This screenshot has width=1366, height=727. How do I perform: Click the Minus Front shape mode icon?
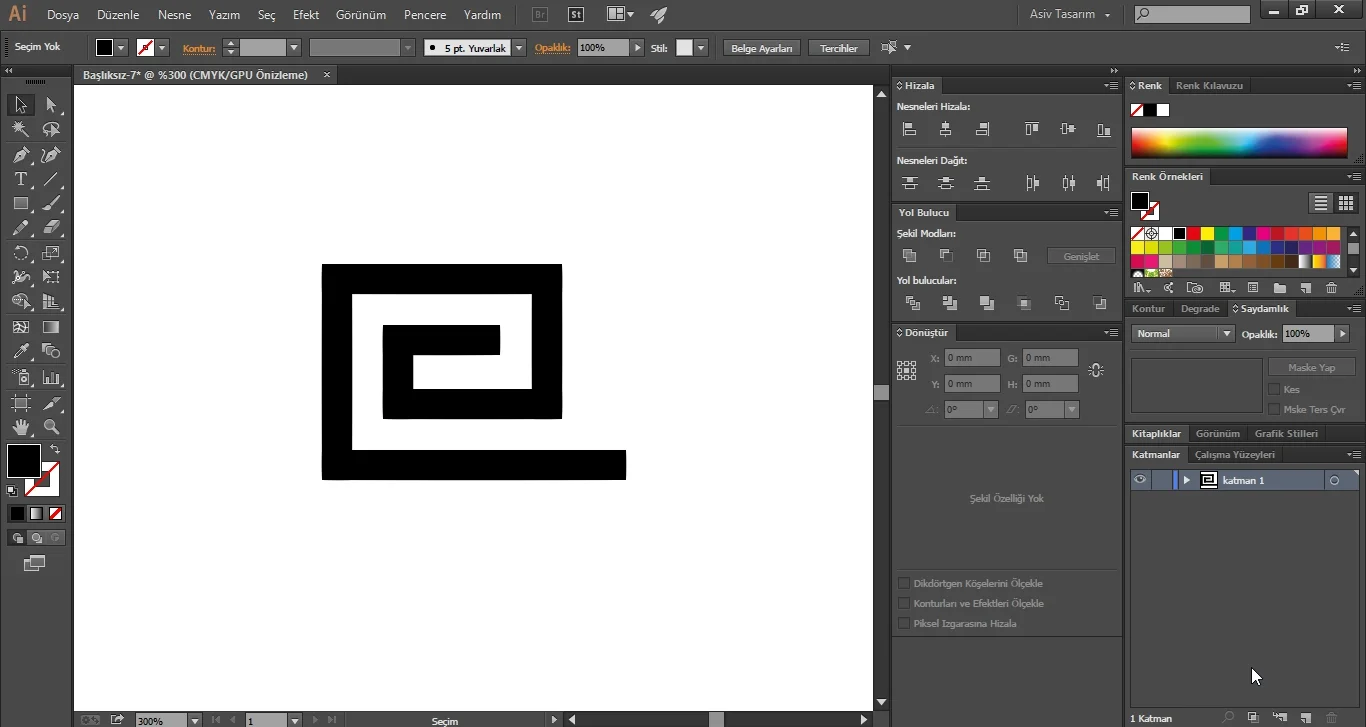click(x=946, y=256)
